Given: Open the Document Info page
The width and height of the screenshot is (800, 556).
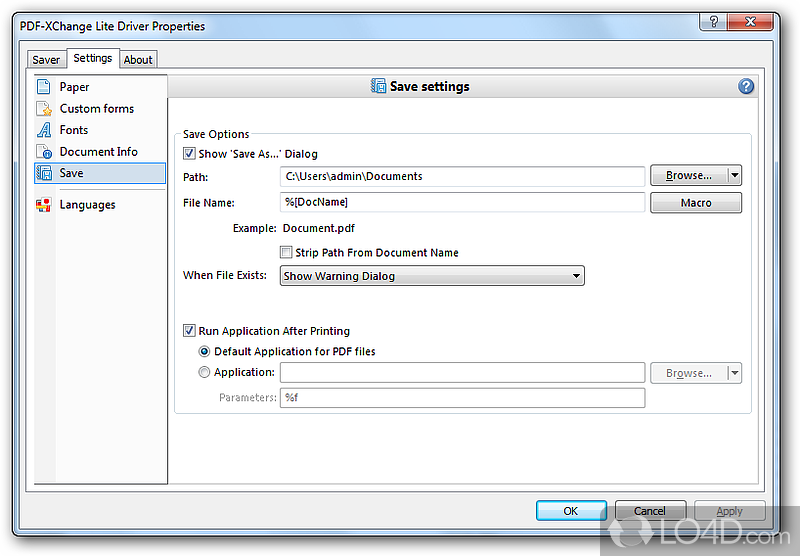Looking at the screenshot, I should pos(100,151).
